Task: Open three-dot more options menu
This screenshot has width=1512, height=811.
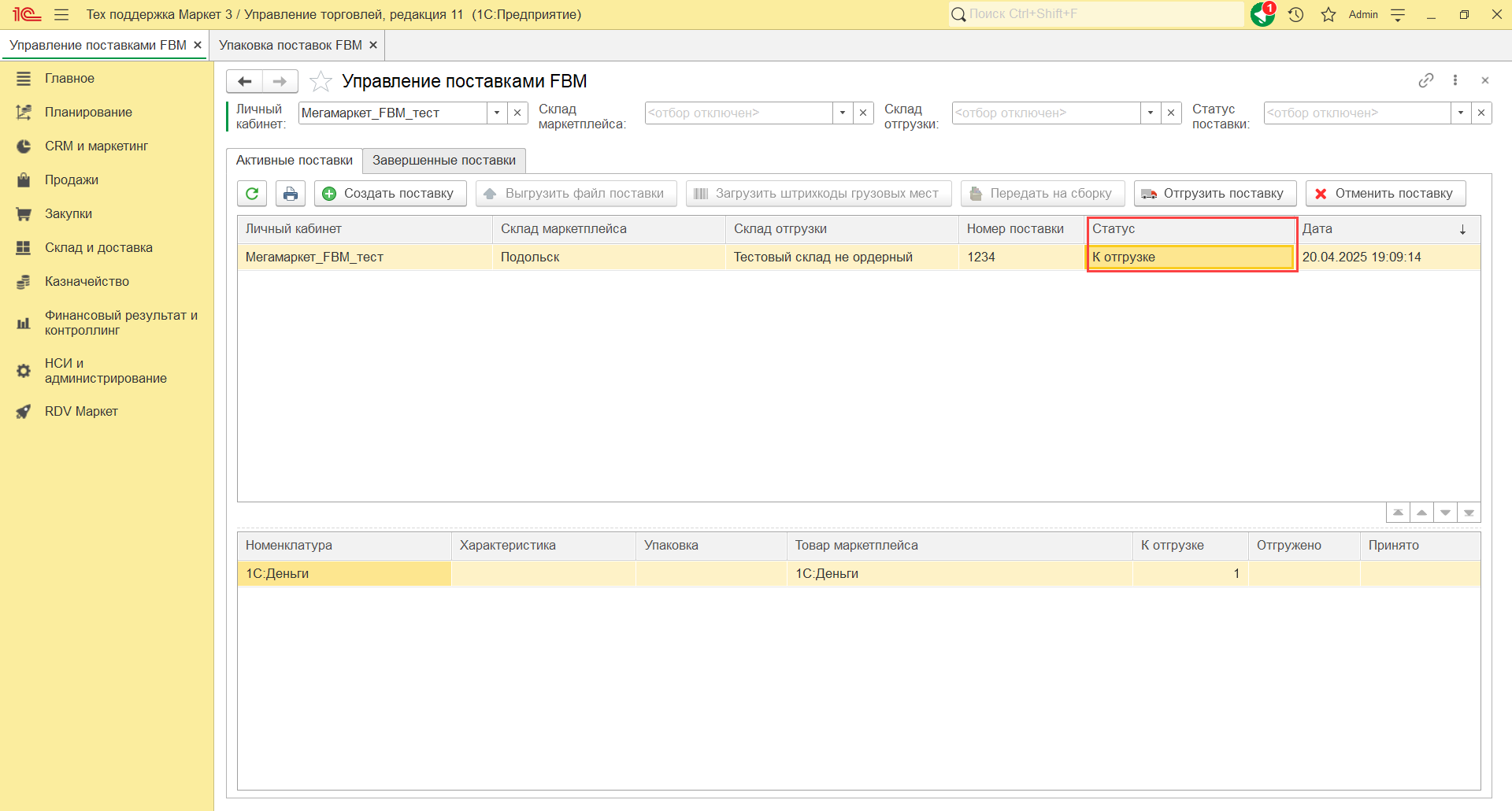Action: tap(1455, 80)
